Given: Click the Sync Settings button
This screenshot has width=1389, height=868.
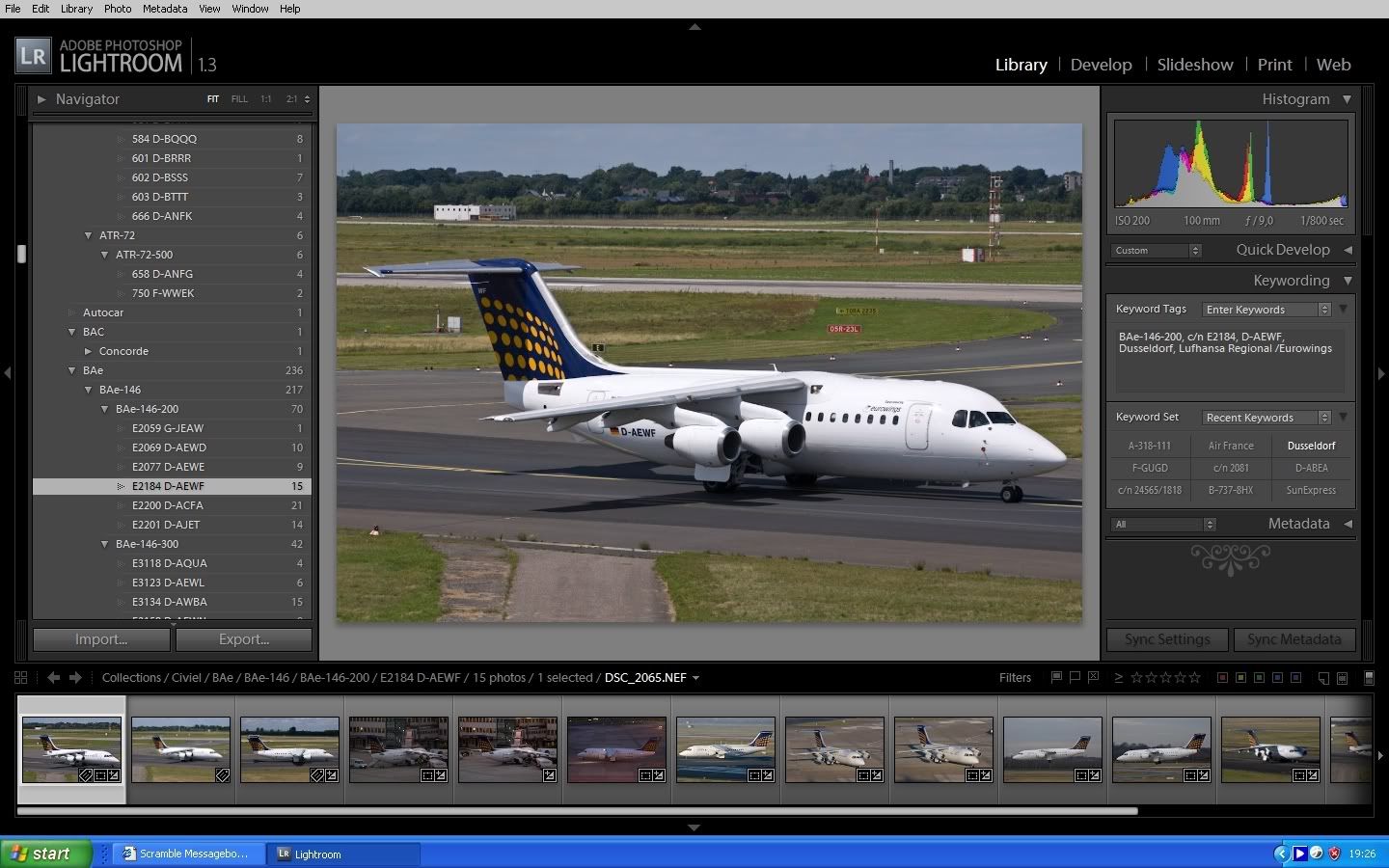Looking at the screenshot, I should coord(1167,639).
